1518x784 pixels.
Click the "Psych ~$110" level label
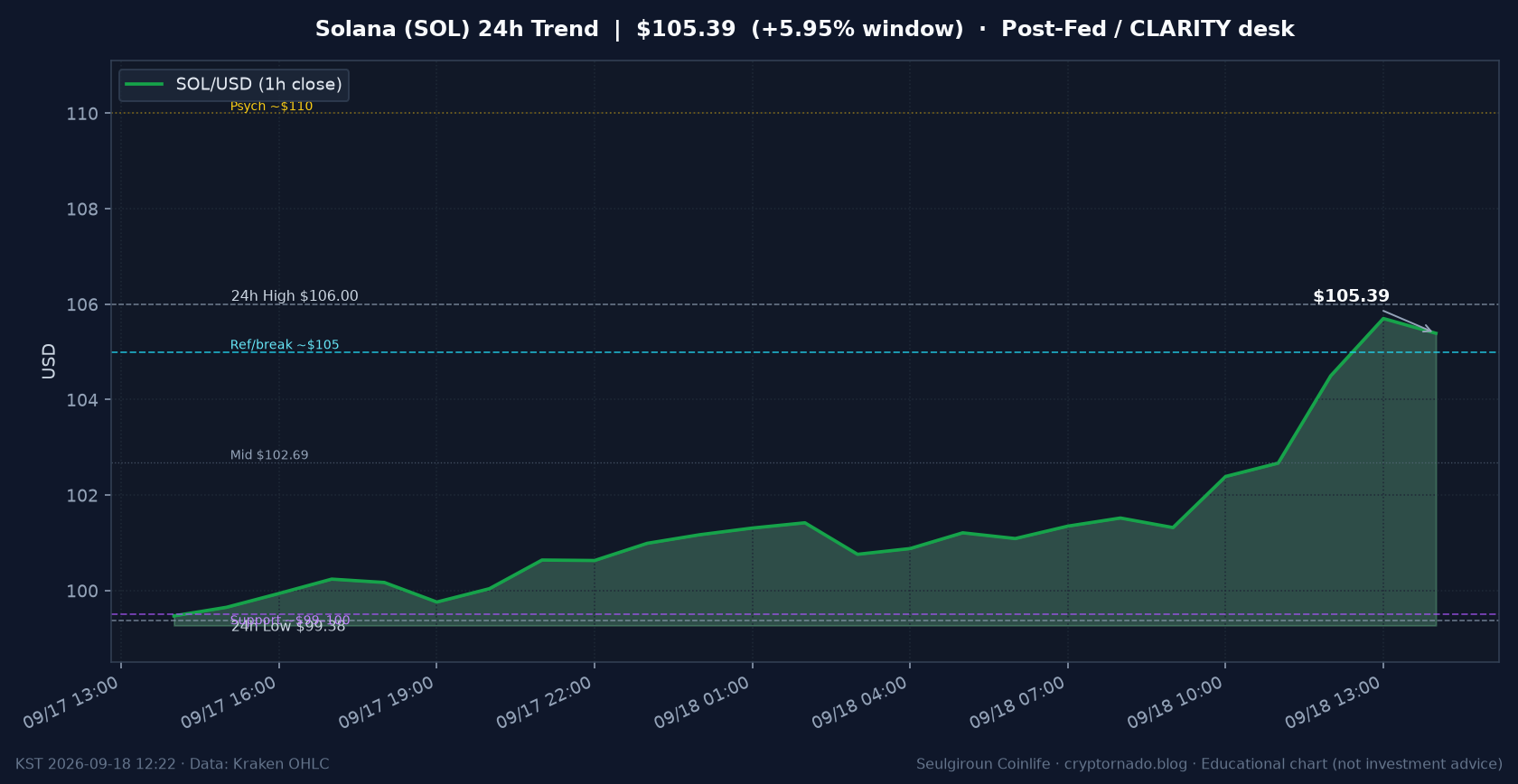[x=271, y=106]
